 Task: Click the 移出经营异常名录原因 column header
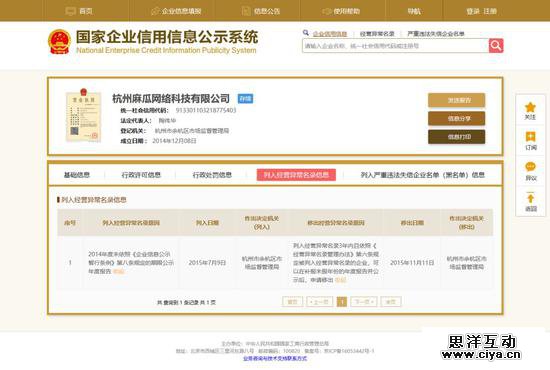(336, 223)
